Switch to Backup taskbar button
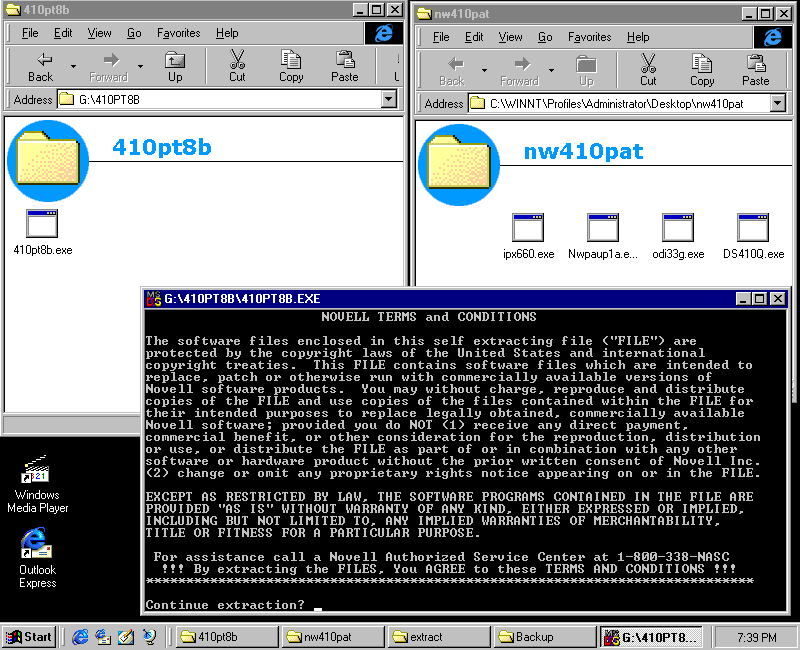 (544, 637)
